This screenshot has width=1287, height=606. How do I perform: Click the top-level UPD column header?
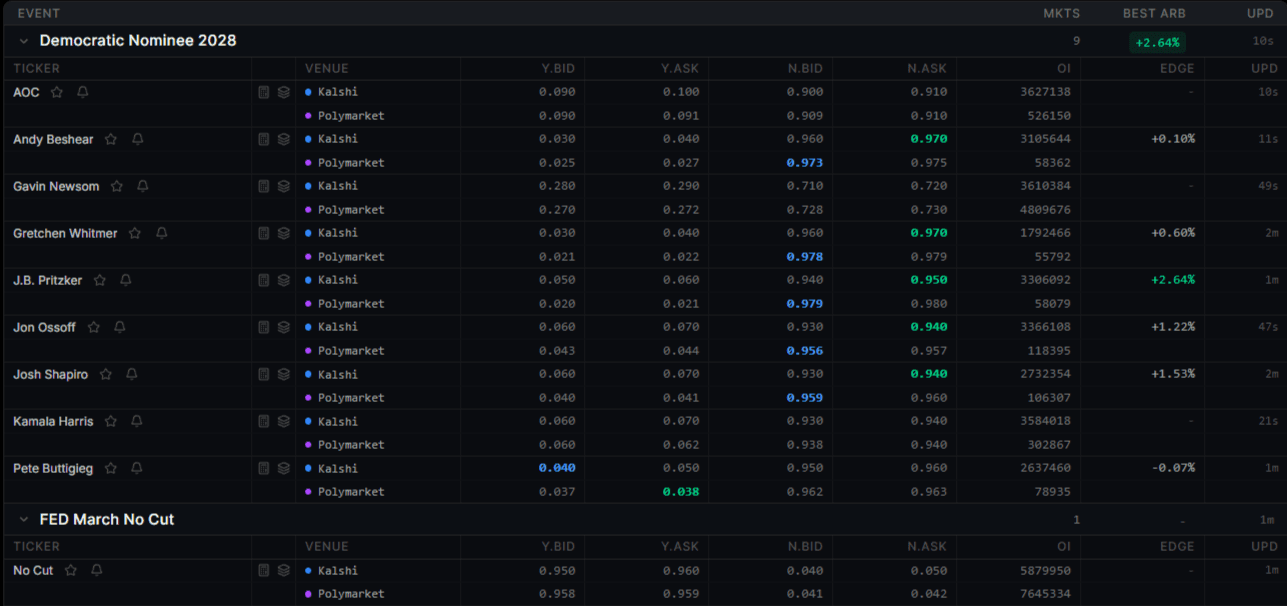1261,13
